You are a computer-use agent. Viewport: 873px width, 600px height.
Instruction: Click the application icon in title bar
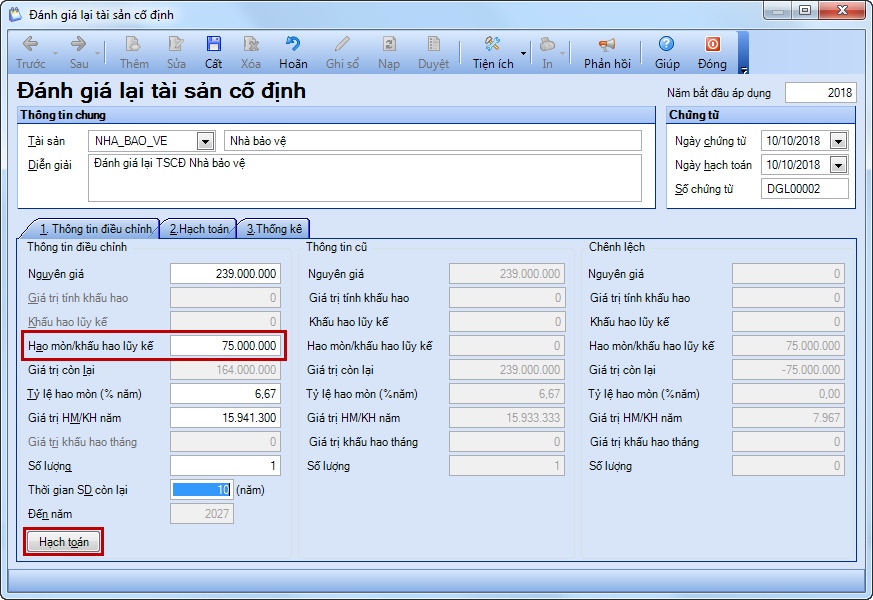(15, 14)
